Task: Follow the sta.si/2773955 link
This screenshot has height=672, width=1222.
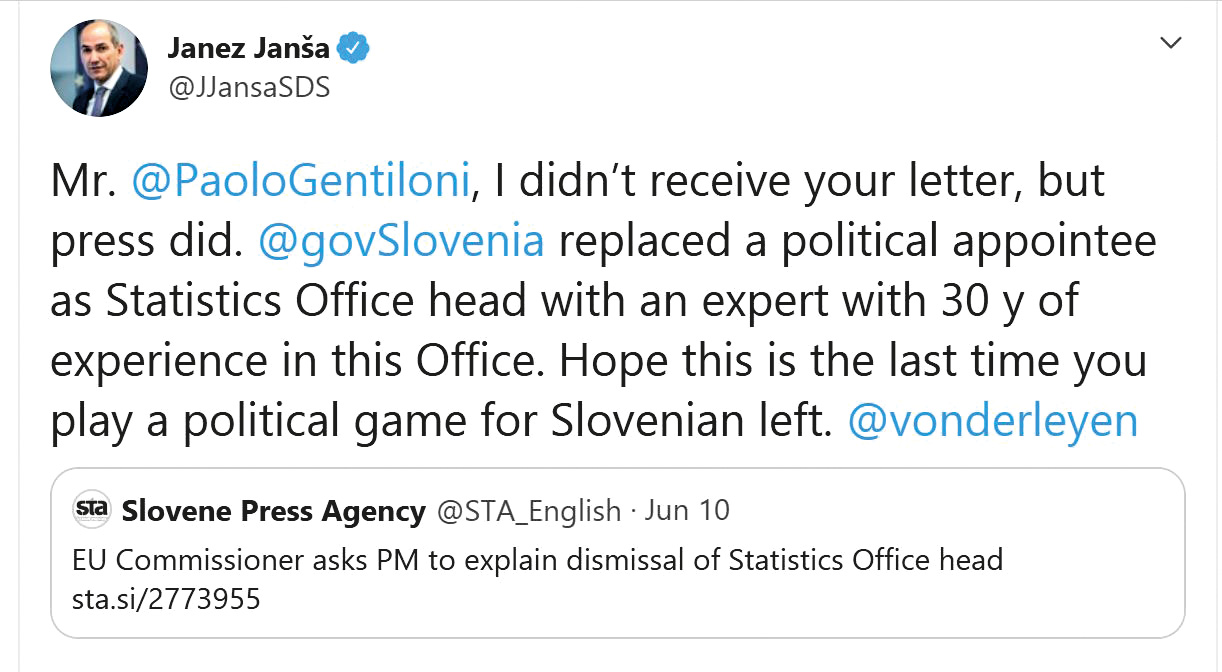Action: 166,599
